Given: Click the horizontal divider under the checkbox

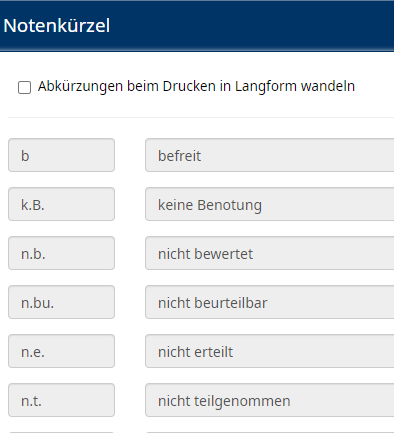Looking at the screenshot, I should point(201,117).
